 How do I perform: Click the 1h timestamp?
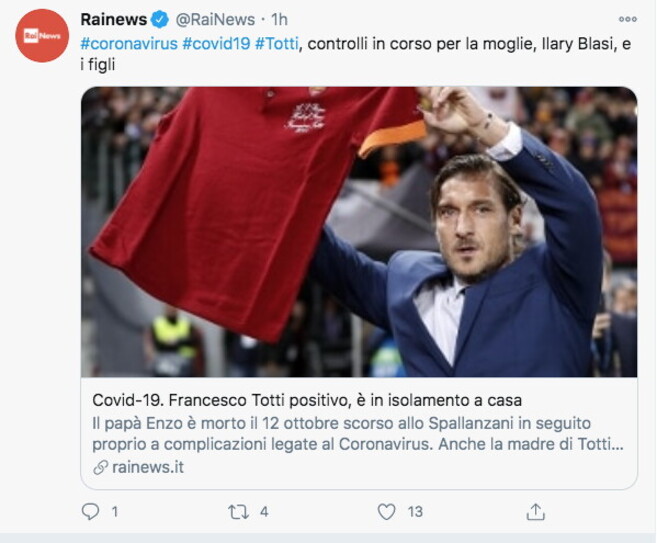point(279,20)
